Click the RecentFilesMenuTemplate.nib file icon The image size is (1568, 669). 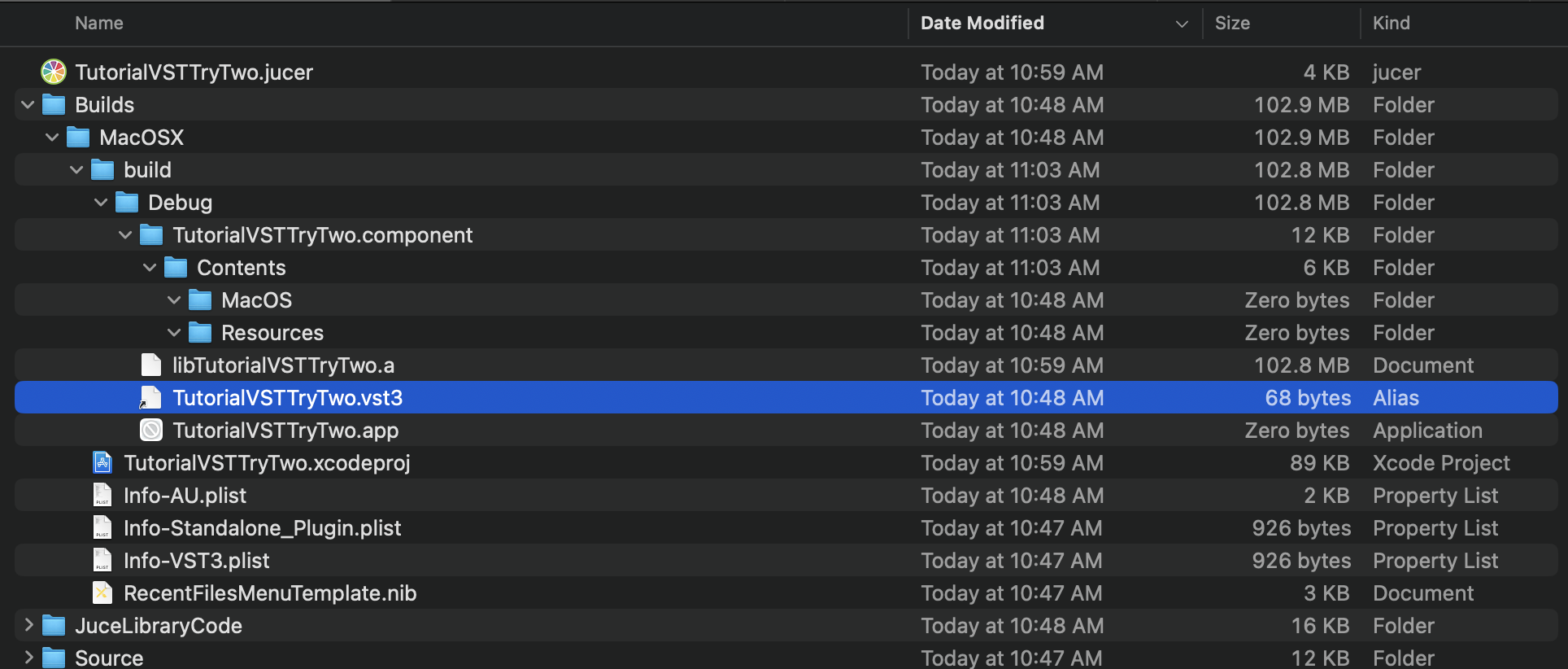(102, 592)
